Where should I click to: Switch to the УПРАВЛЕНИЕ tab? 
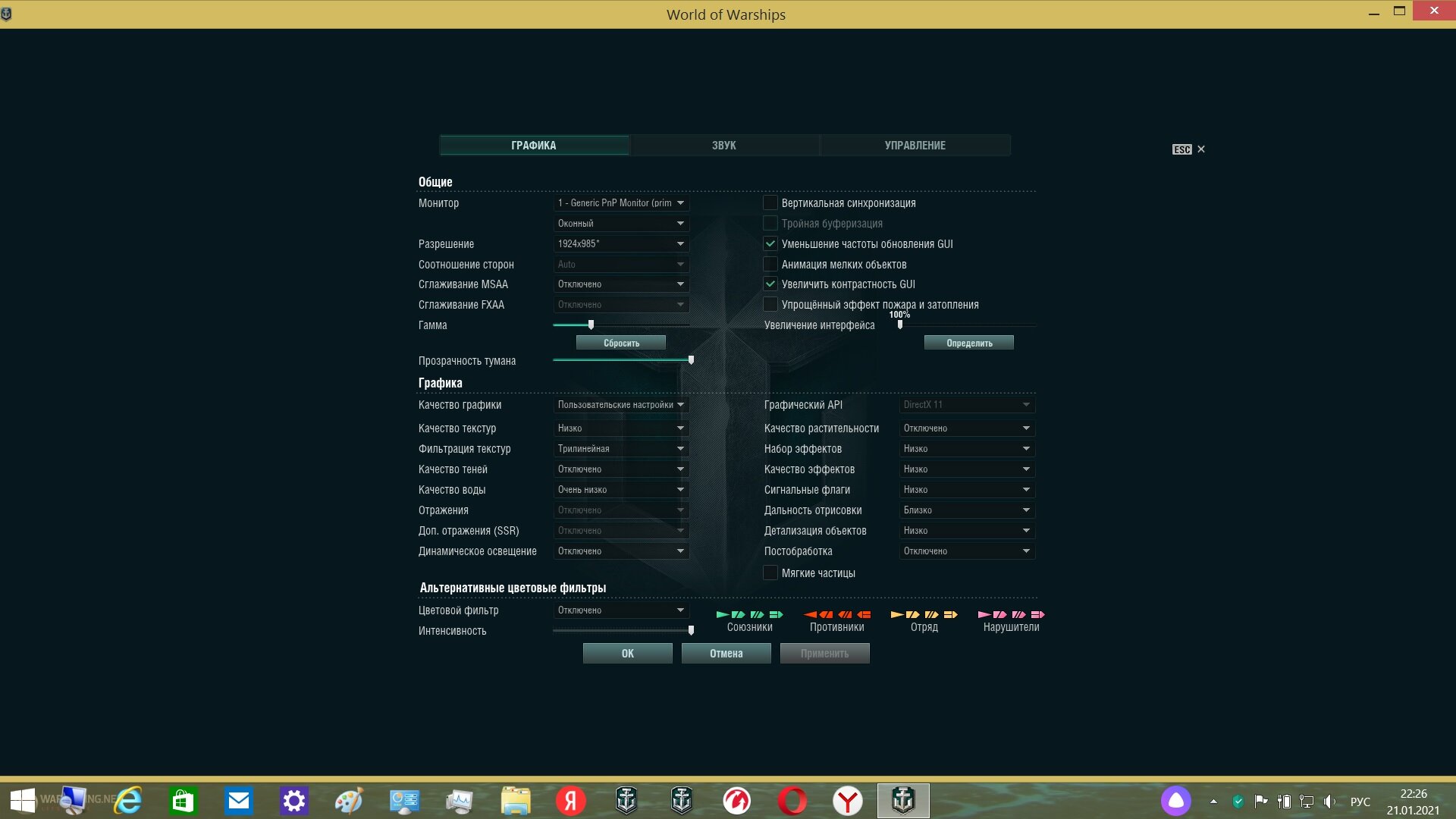pyautogui.click(x=915, y=146)
